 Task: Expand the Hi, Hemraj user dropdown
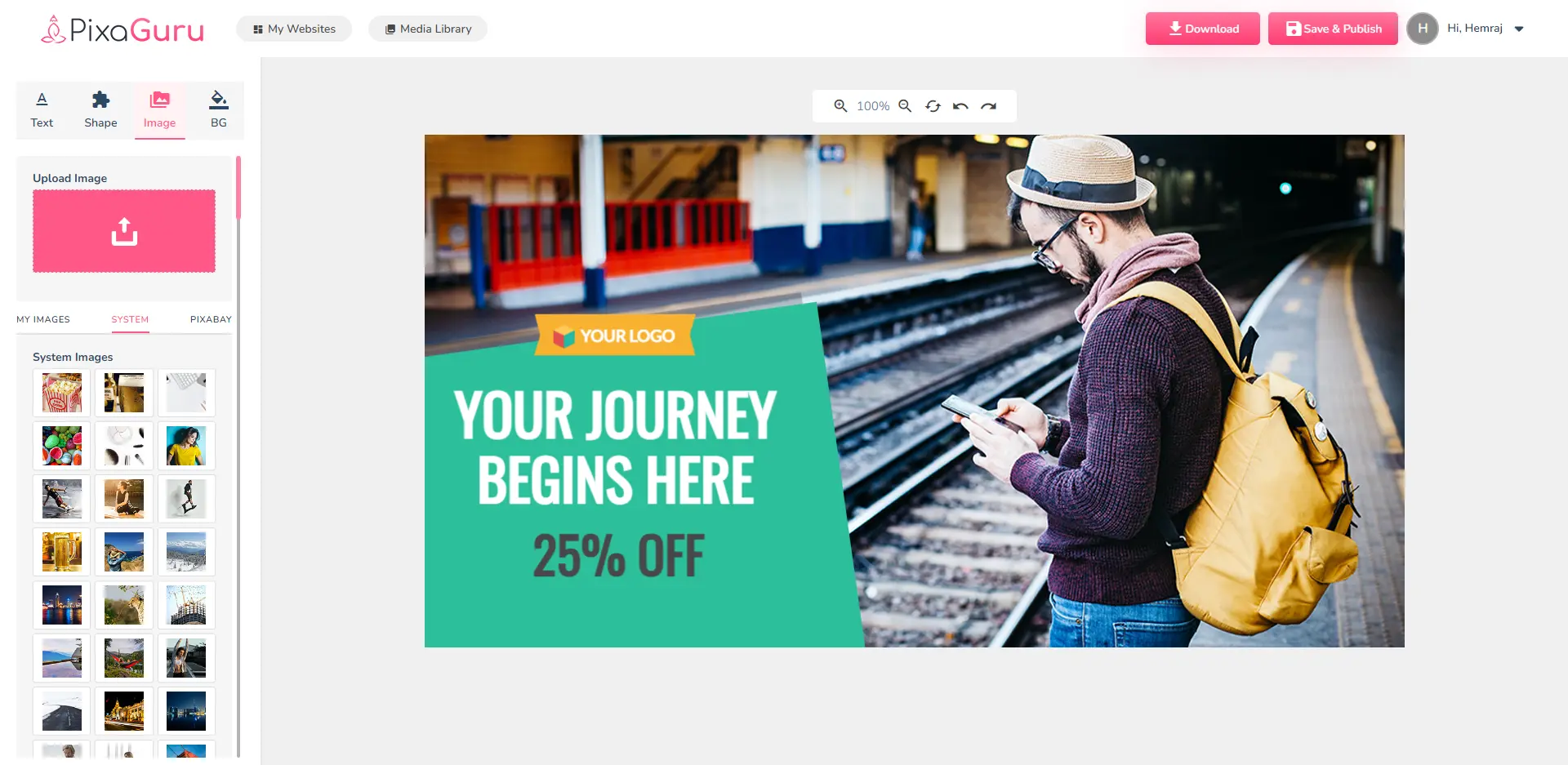point(1519,29)
